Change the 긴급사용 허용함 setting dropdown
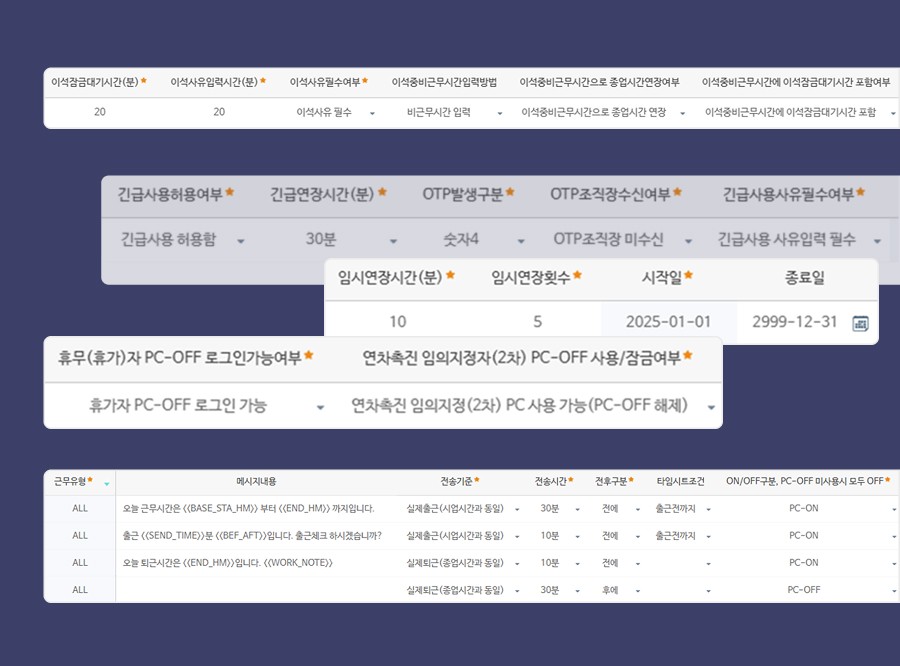Screen dimensions: 900x666 click(x=240, y=240)
